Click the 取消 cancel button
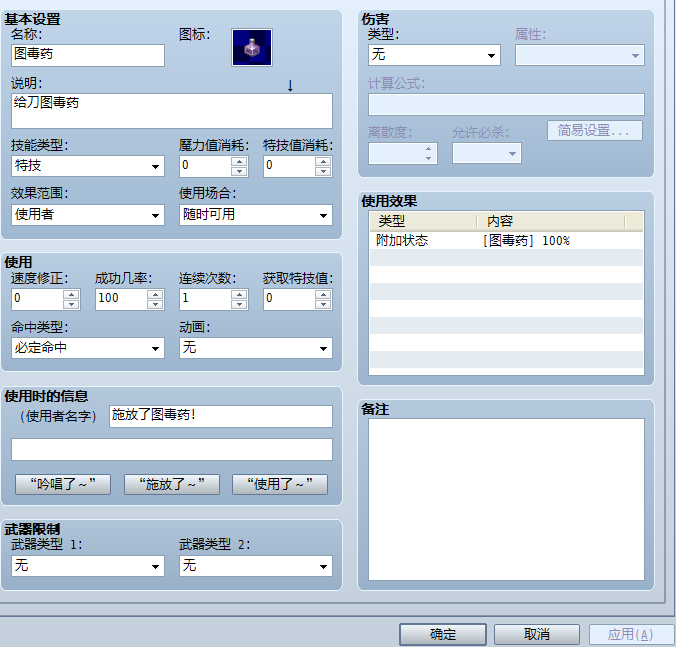This screenshot has width=676, height=647. tap(537, 634)
